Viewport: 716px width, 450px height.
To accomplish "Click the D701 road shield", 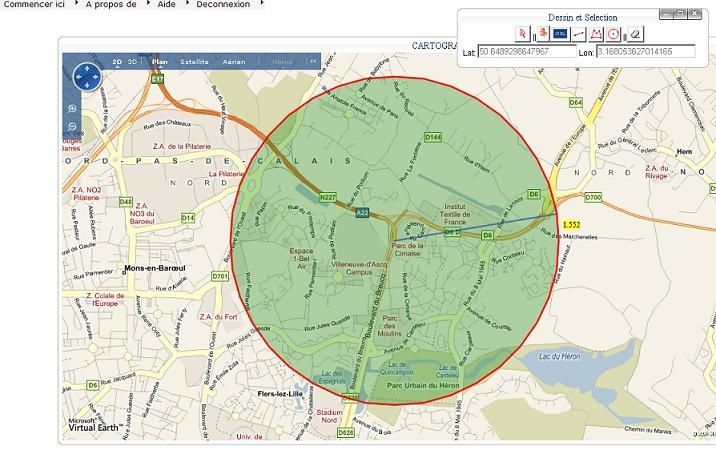I will coord(220,276).
